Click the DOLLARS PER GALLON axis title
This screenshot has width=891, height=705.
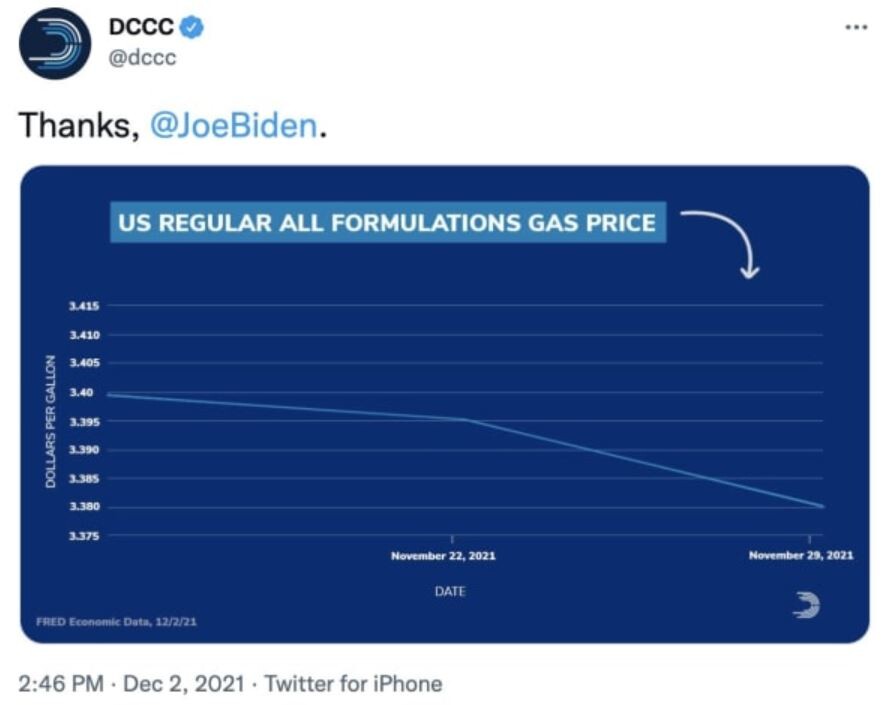point(50,420)
